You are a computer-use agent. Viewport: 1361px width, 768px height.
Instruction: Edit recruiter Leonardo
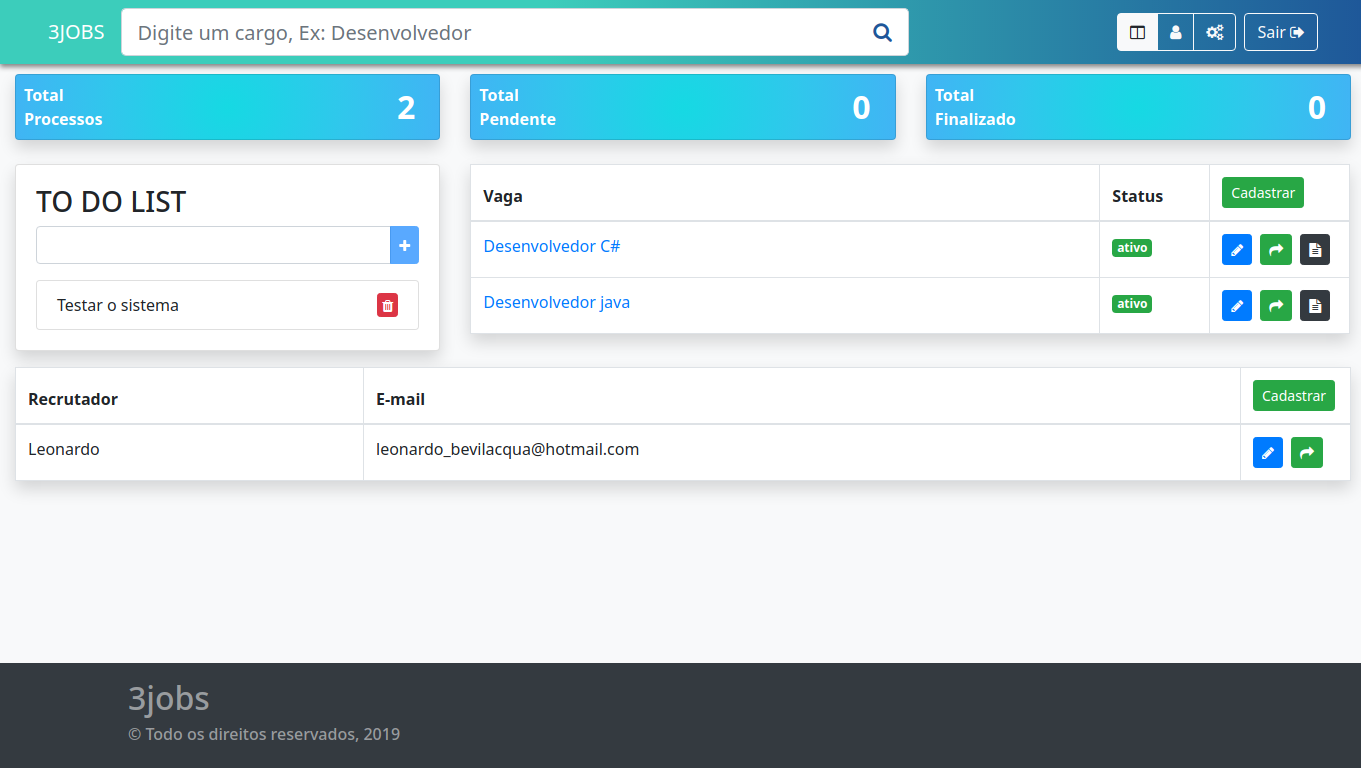coord(1268,453)
